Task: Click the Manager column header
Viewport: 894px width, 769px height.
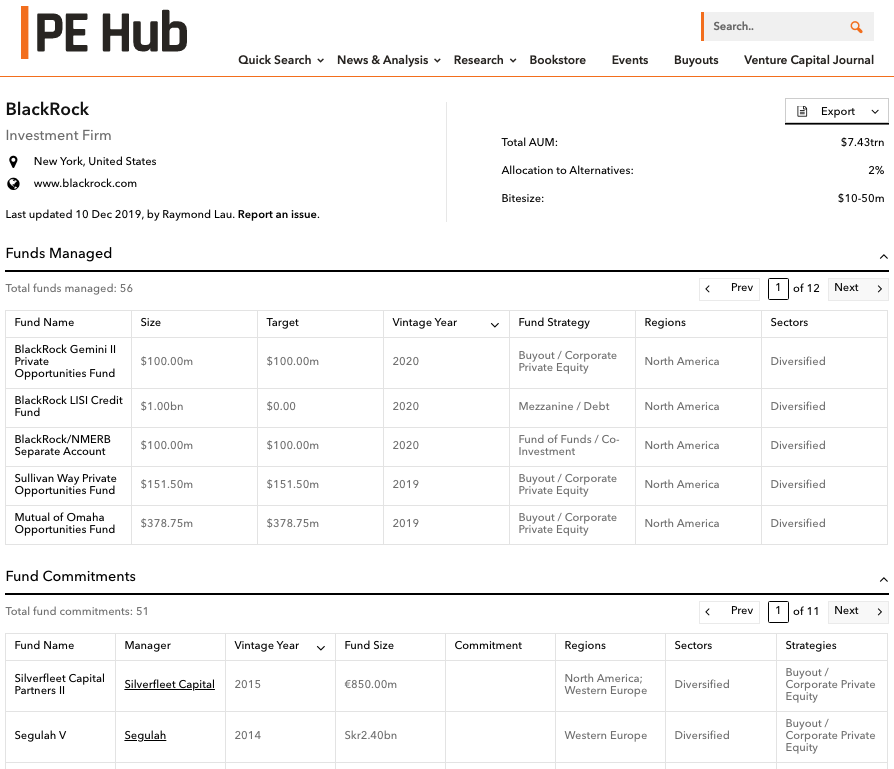Action: pyautogui.click(x=148, y=645)
